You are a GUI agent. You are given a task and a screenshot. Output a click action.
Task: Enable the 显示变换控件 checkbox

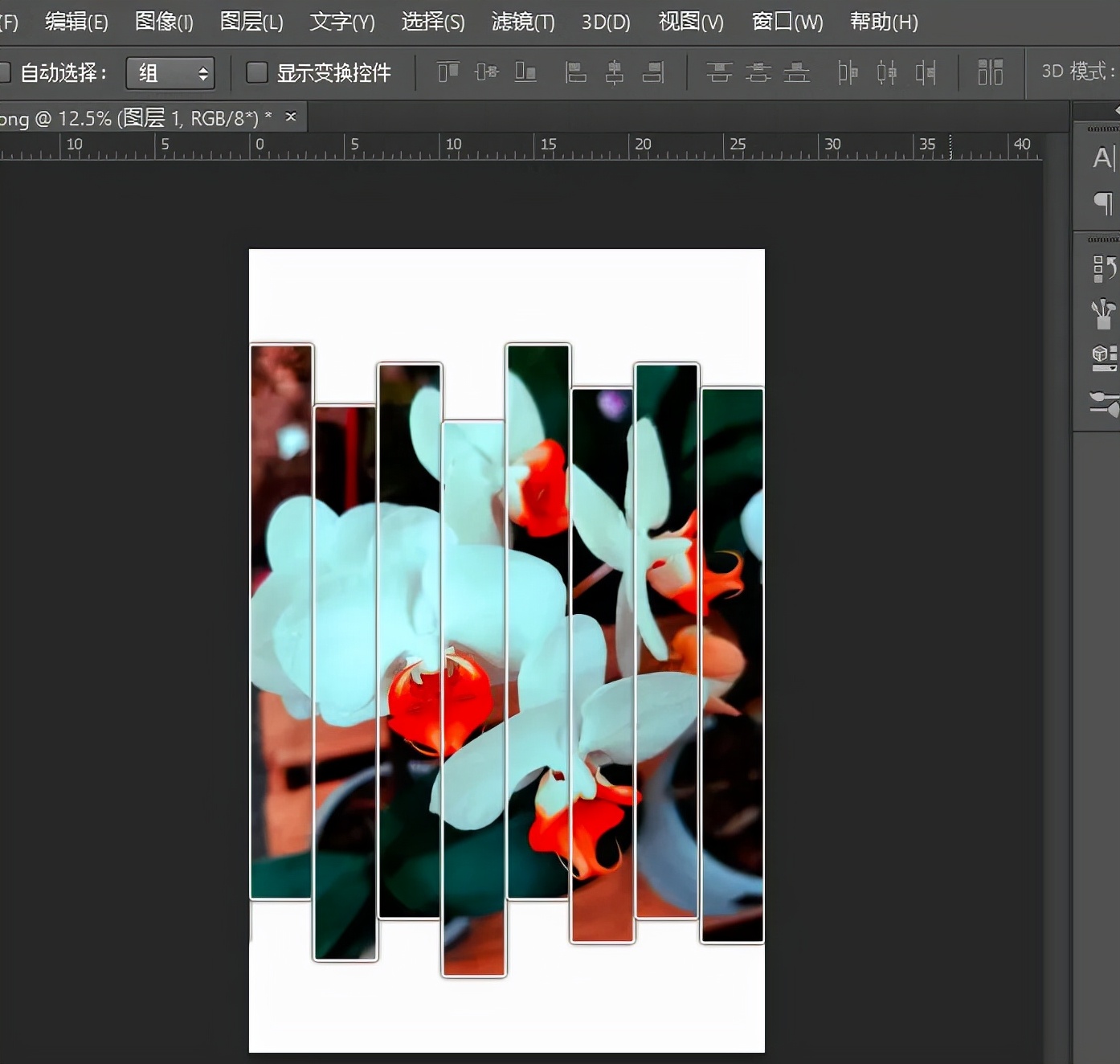256,73
